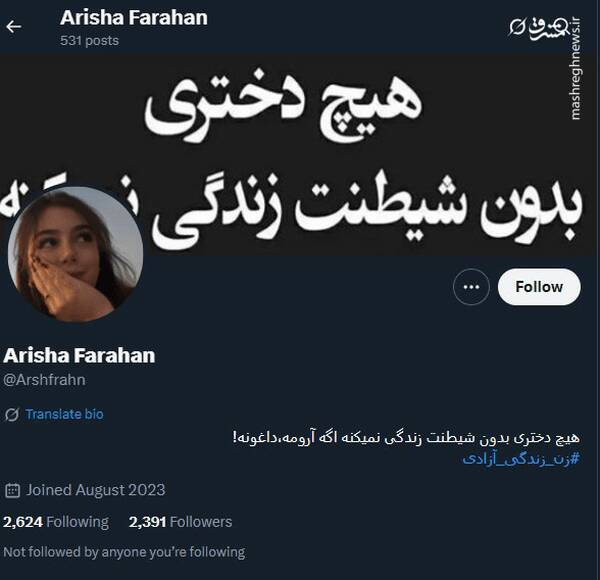Click the calendar icon beside Joined date

tap(12, 490)
